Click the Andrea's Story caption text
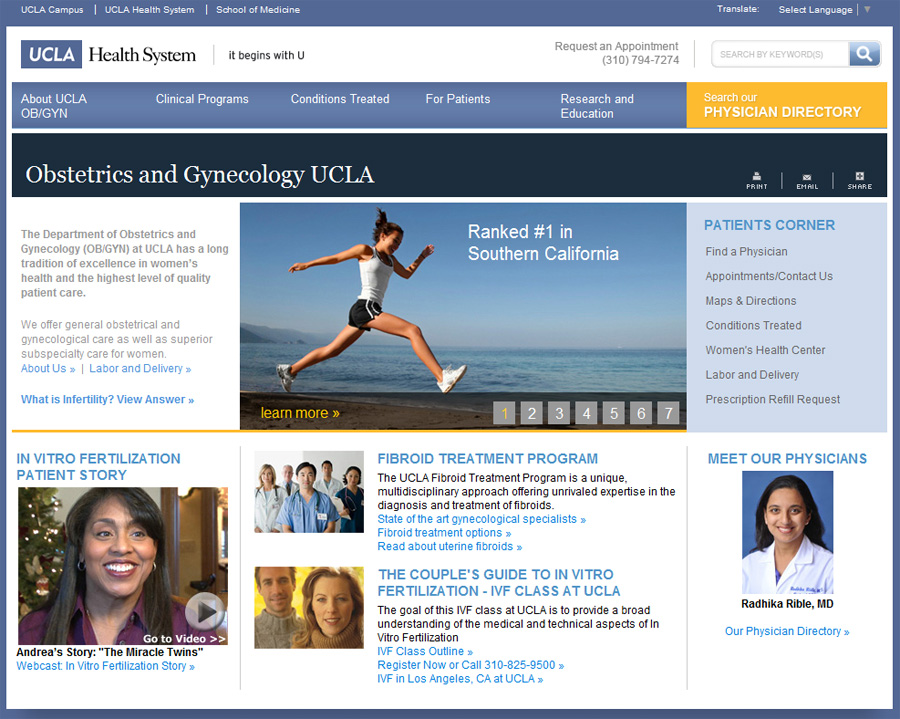Image resolution: width=900 pixels, height=719 pixels. click(x=110, y=652)
